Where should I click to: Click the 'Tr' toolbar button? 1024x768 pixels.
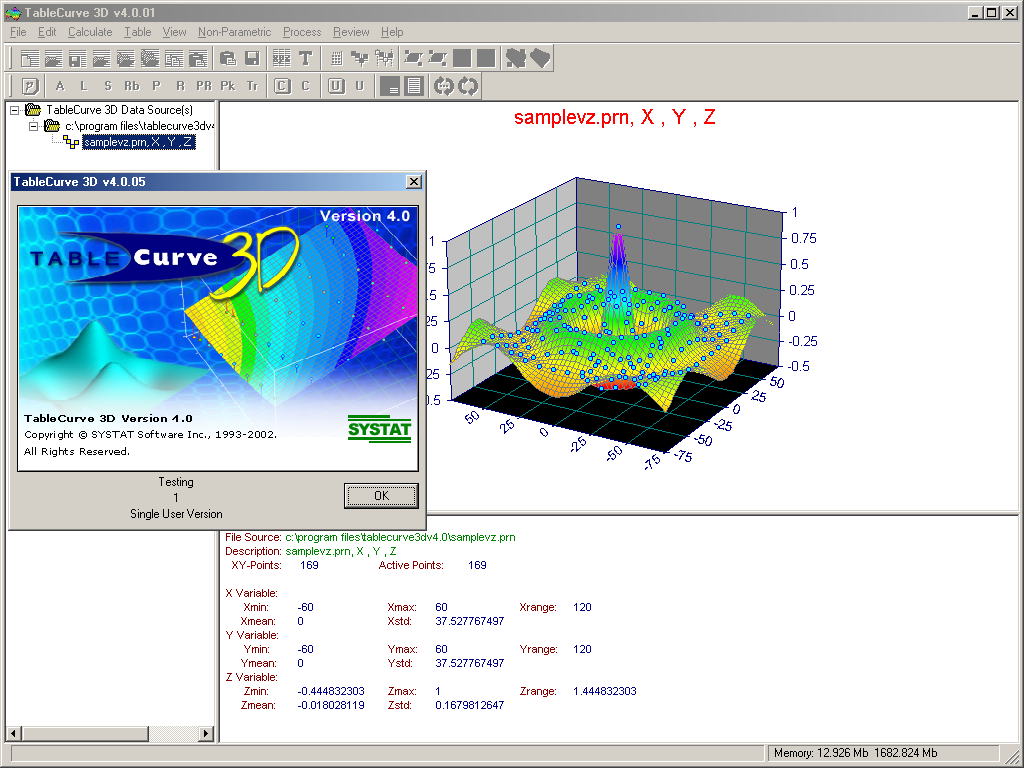(x=252, y=86)
